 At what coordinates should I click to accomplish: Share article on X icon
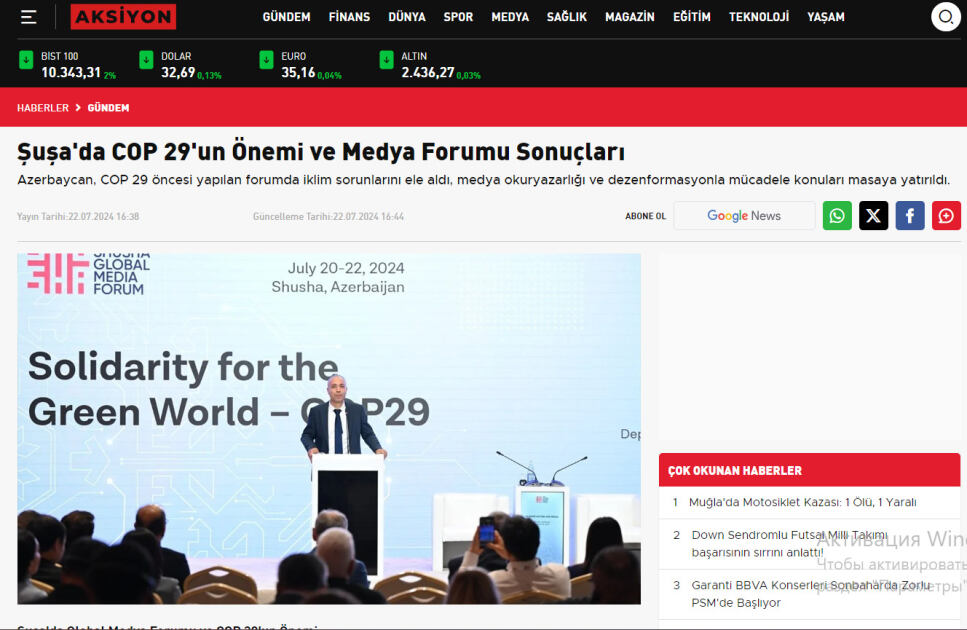click(x=873, y=216)
